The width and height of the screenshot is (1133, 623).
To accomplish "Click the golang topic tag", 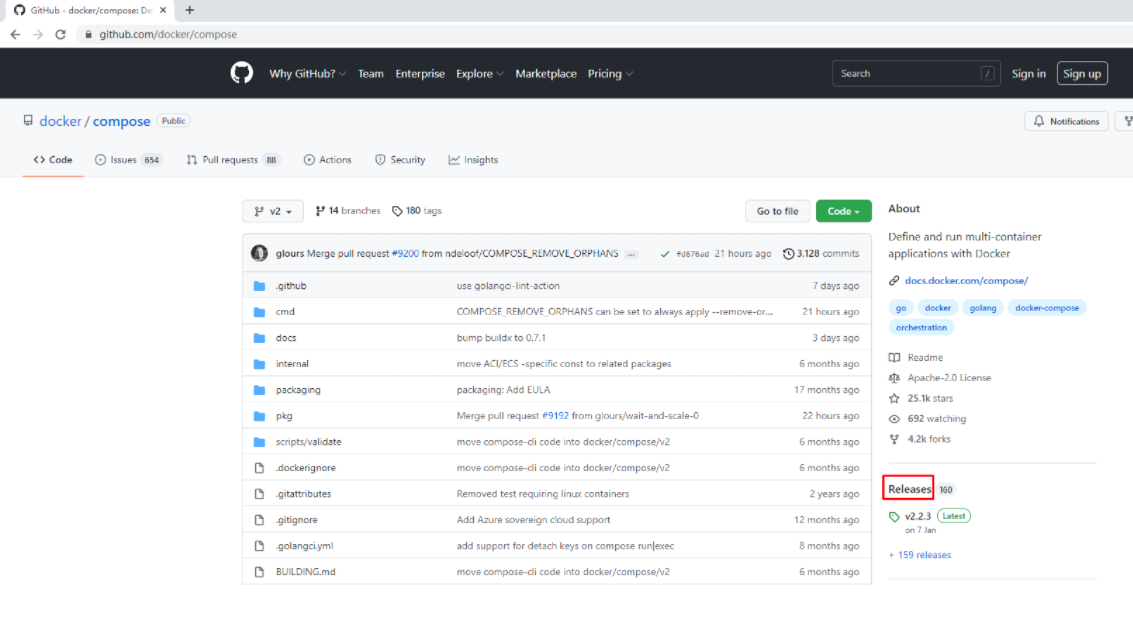I will pos(983,308).
